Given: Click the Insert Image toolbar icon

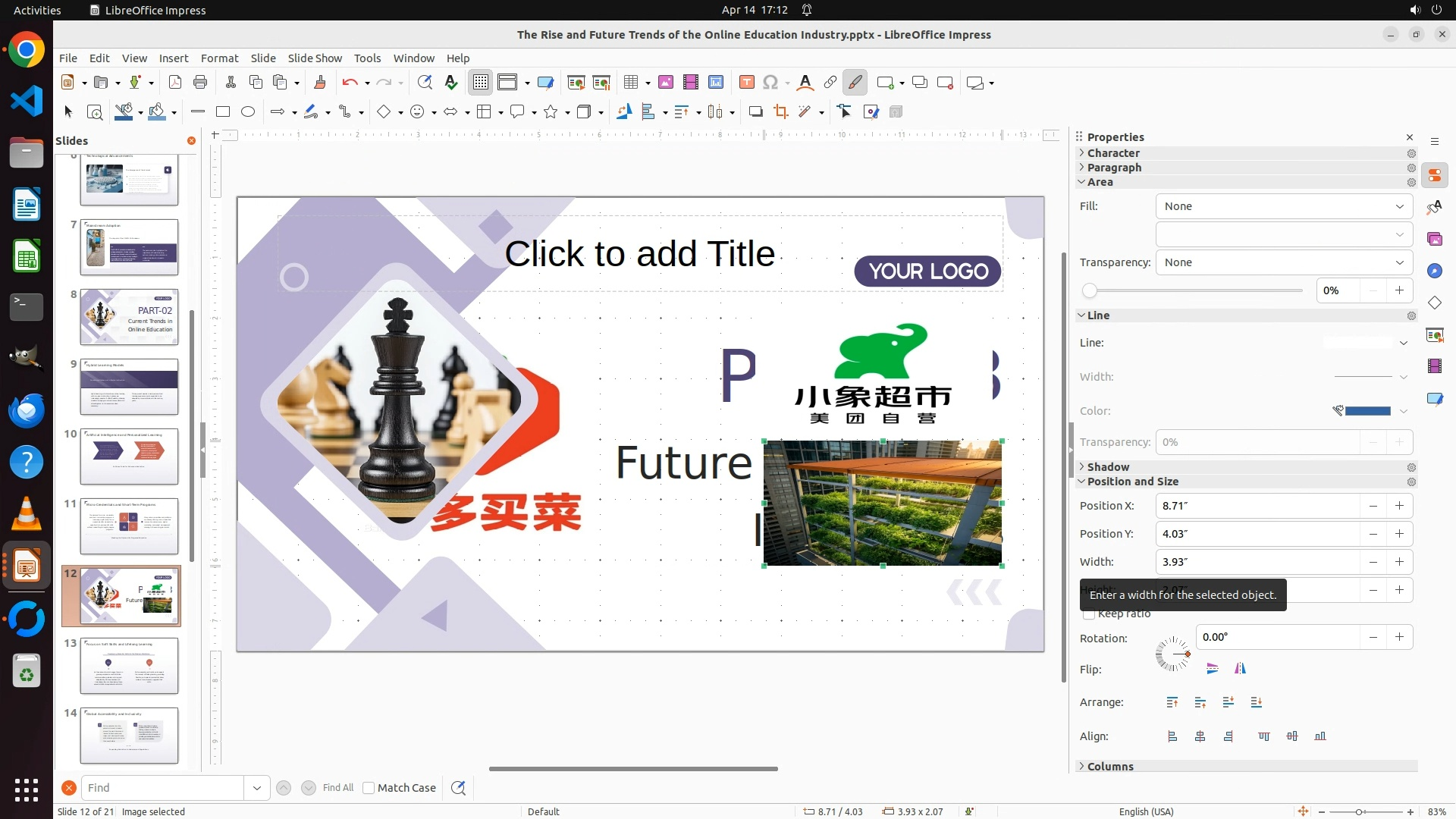Looking at the screenshot, I should [x=665, y=83].
